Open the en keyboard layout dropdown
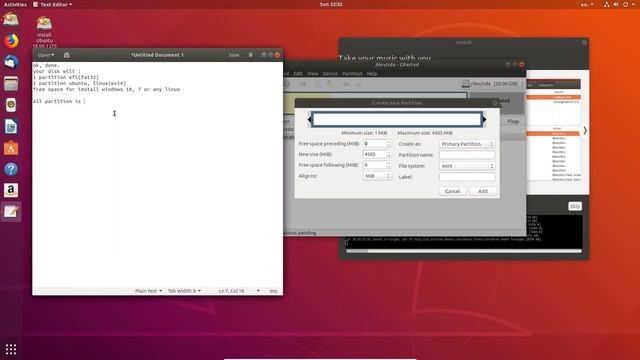Screen dimensions: 640x360 [x=587, y=4]
